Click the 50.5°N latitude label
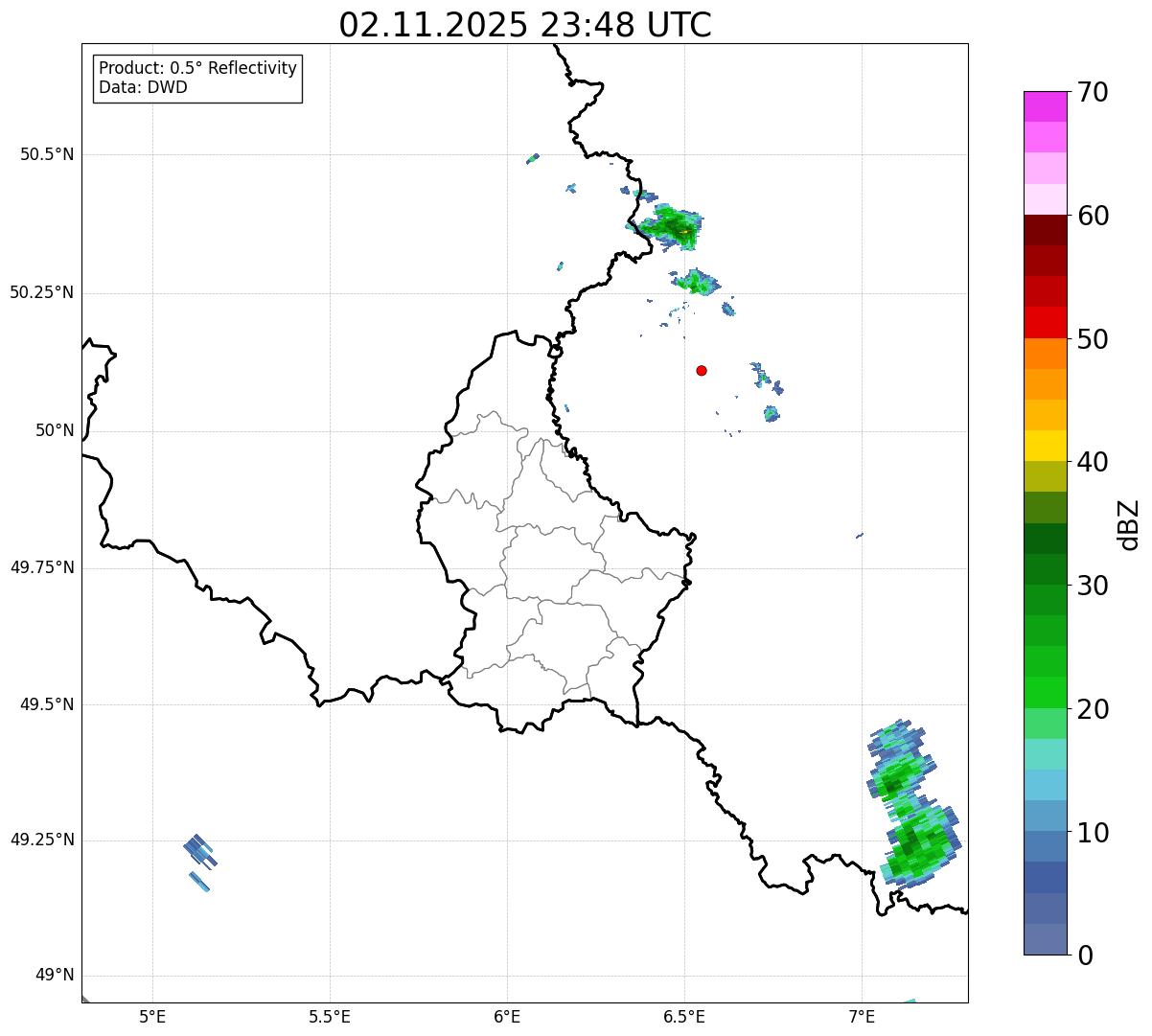This screenshot has width=1152, height=1036. coord(47,154)
